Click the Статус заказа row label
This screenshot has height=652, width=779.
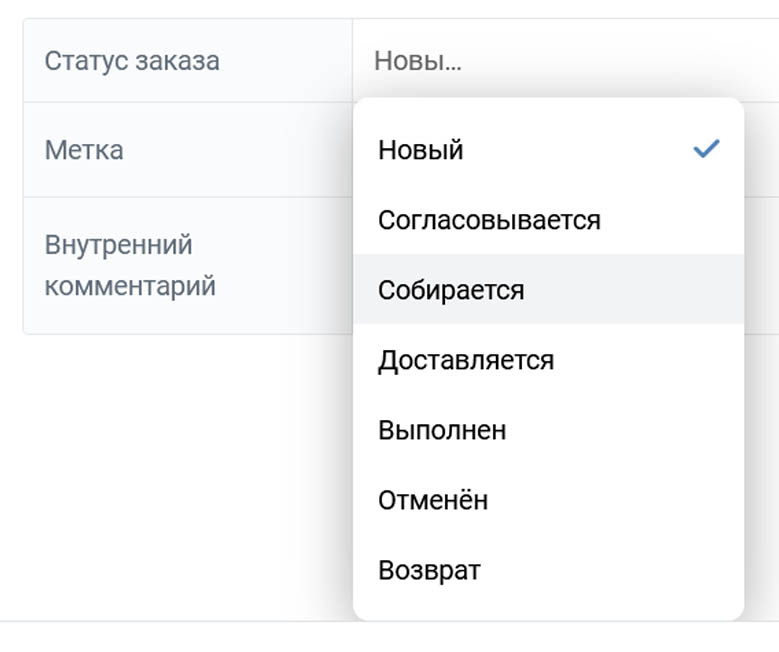pyautogui.click(x=132, y=61)
